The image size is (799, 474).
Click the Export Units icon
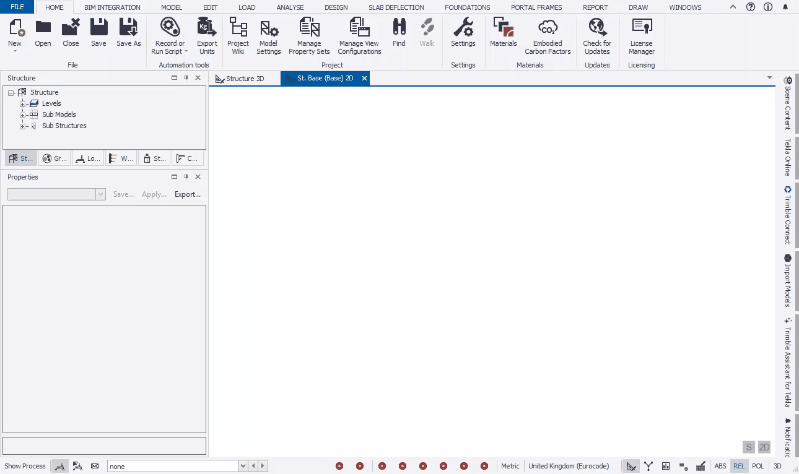207,36
